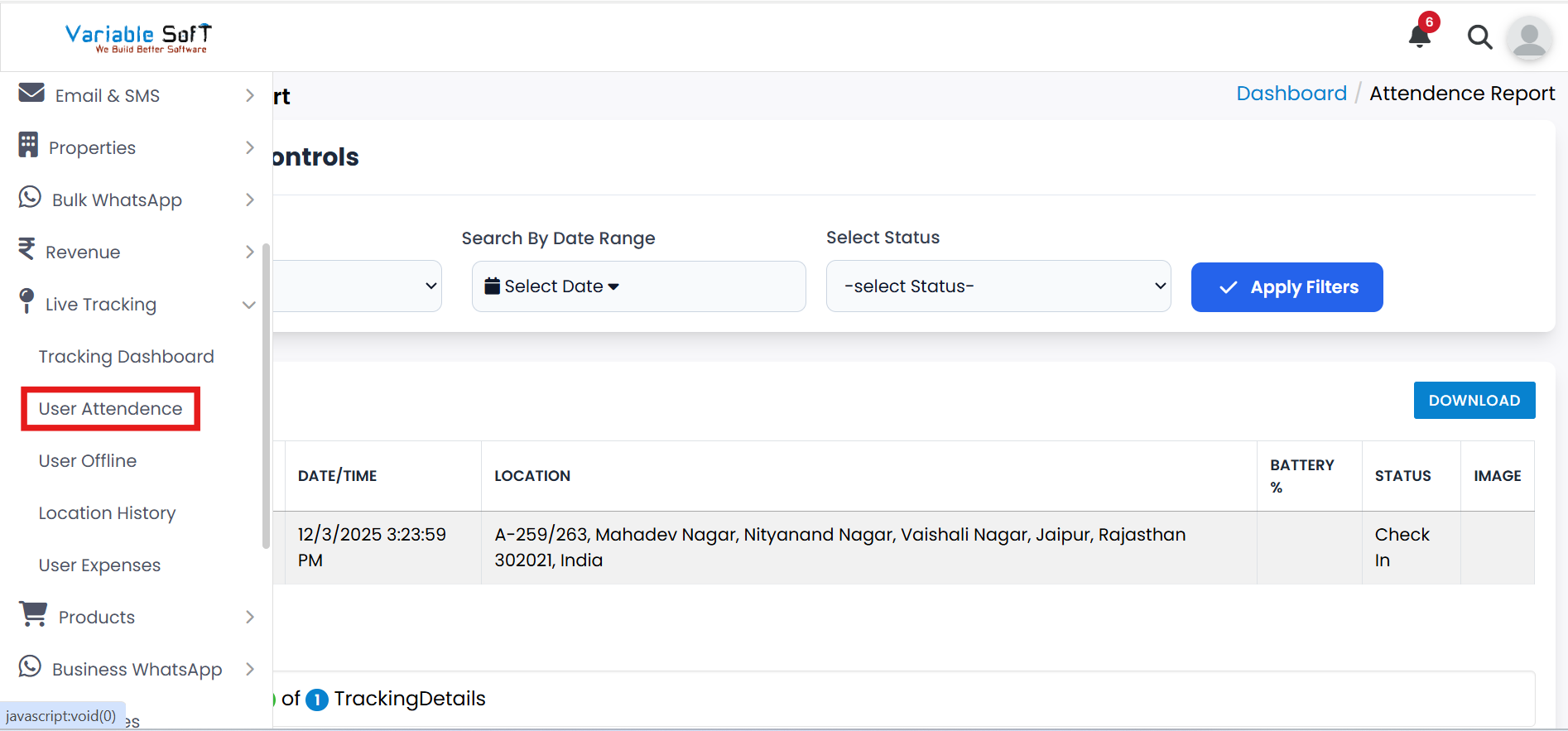The image size is (1568, 731).
Task: Open the user profile avatar
Action: [x=1528, y=38]
